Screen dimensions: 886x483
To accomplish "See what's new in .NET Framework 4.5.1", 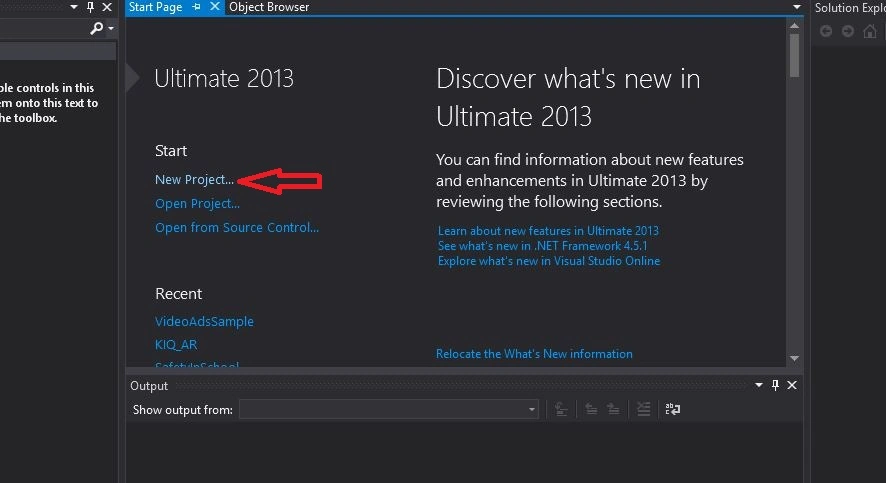I will [542, 246].
